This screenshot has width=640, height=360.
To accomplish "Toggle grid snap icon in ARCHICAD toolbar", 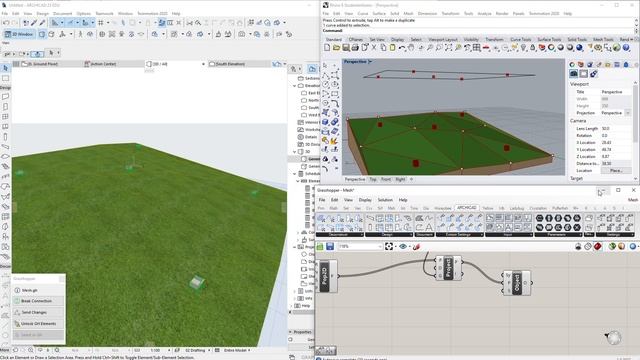I will pyautogui.click(x=101, y=23).
